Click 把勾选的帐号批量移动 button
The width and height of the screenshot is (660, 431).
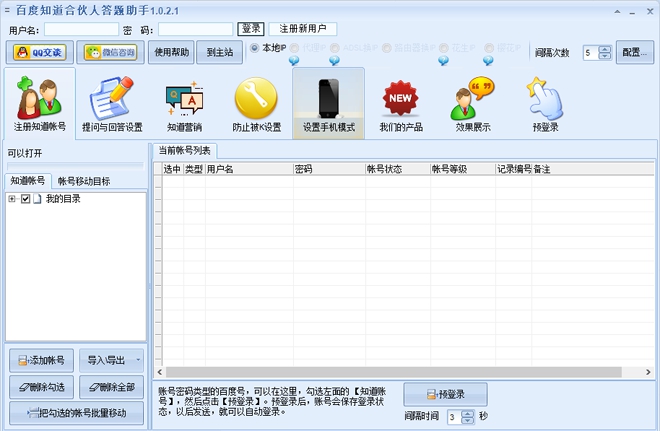point(76,413)
